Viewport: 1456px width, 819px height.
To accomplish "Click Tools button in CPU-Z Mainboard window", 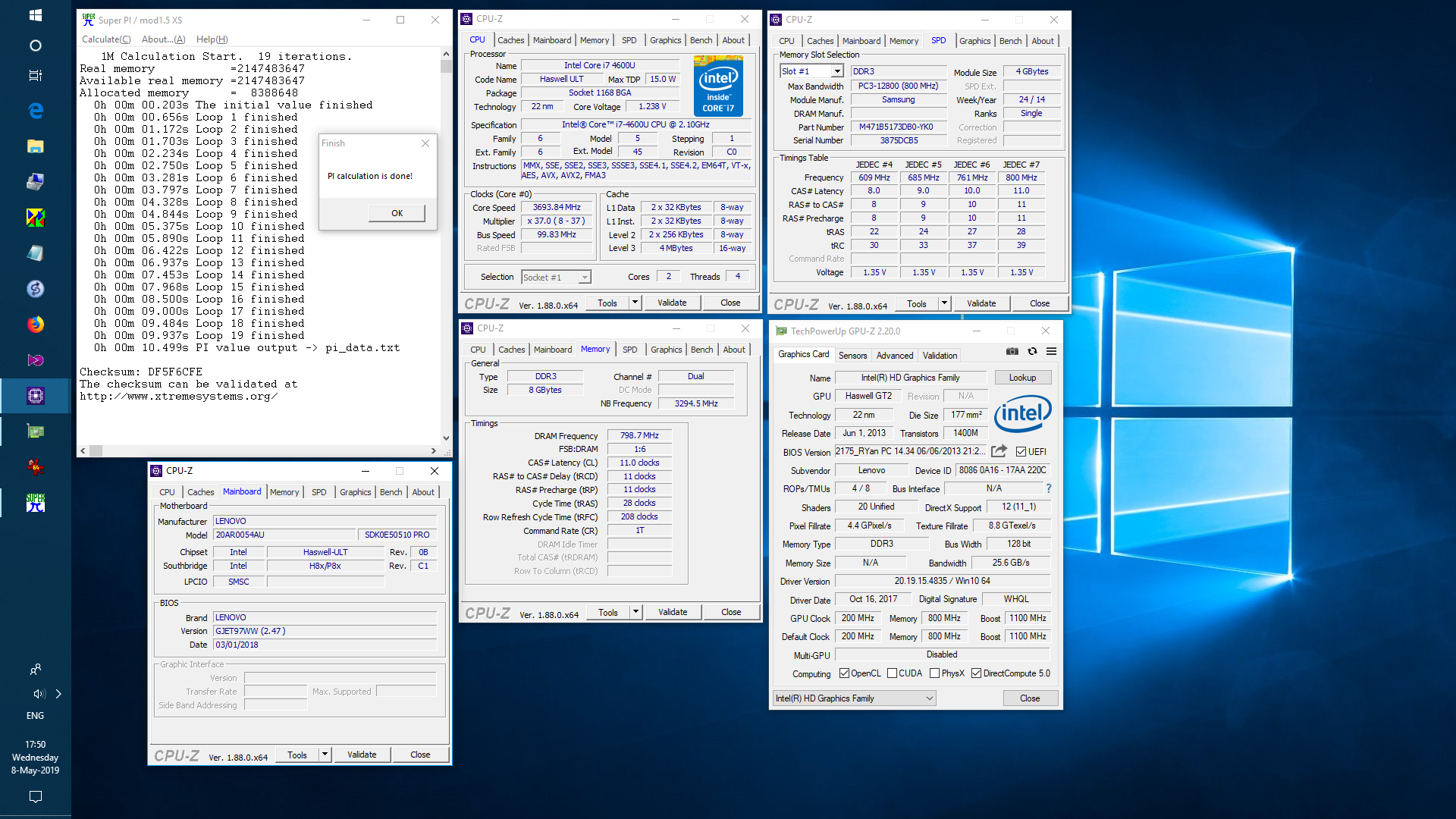I will point(297,755).
